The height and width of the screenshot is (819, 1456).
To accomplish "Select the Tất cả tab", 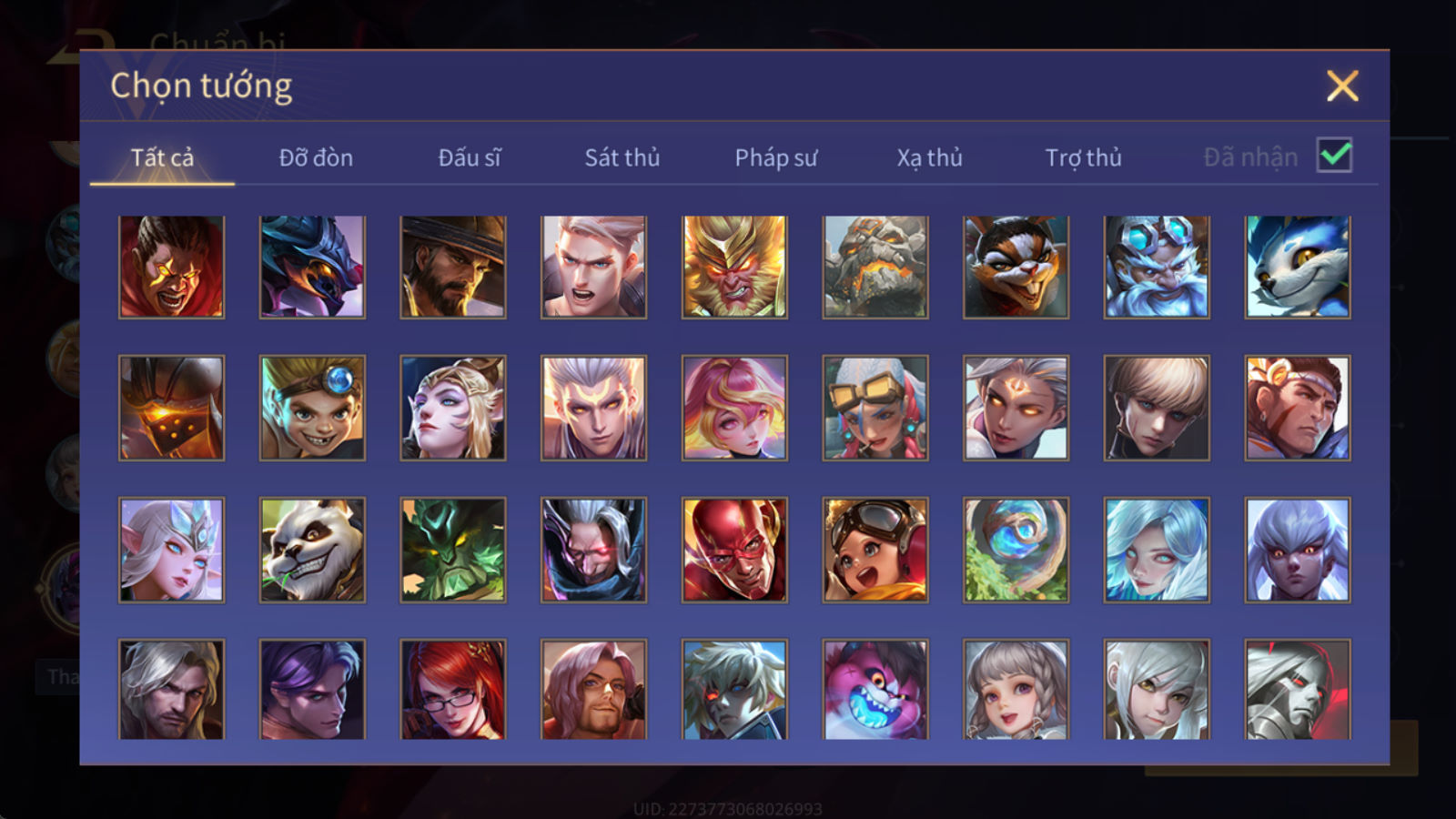I will coord(162,157).
